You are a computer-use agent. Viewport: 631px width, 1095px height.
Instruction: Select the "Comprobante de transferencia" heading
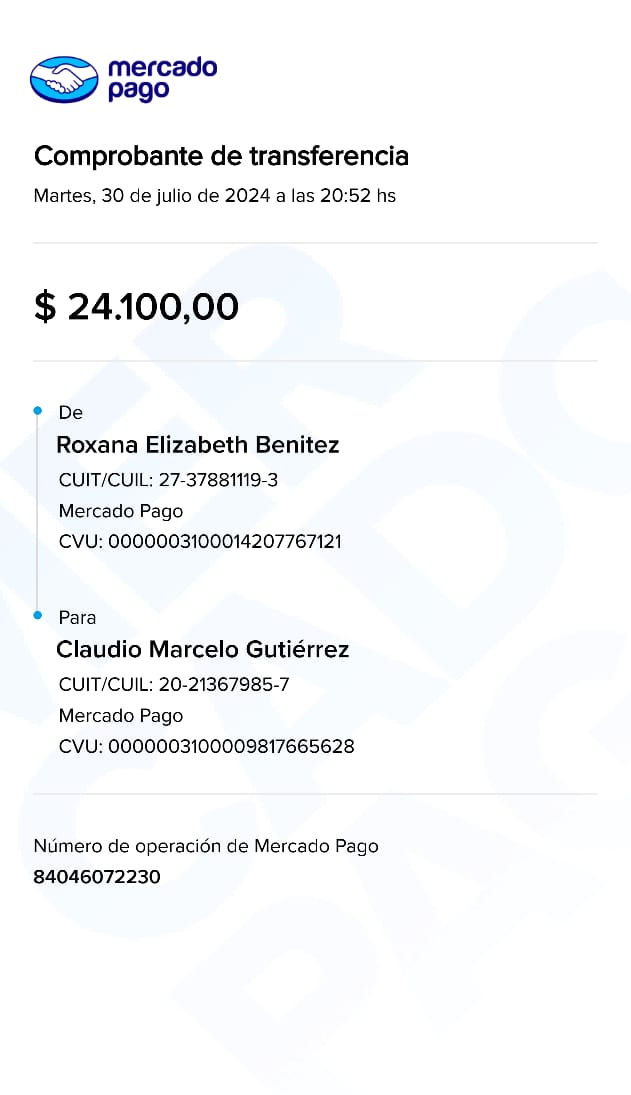coord(221,156)
